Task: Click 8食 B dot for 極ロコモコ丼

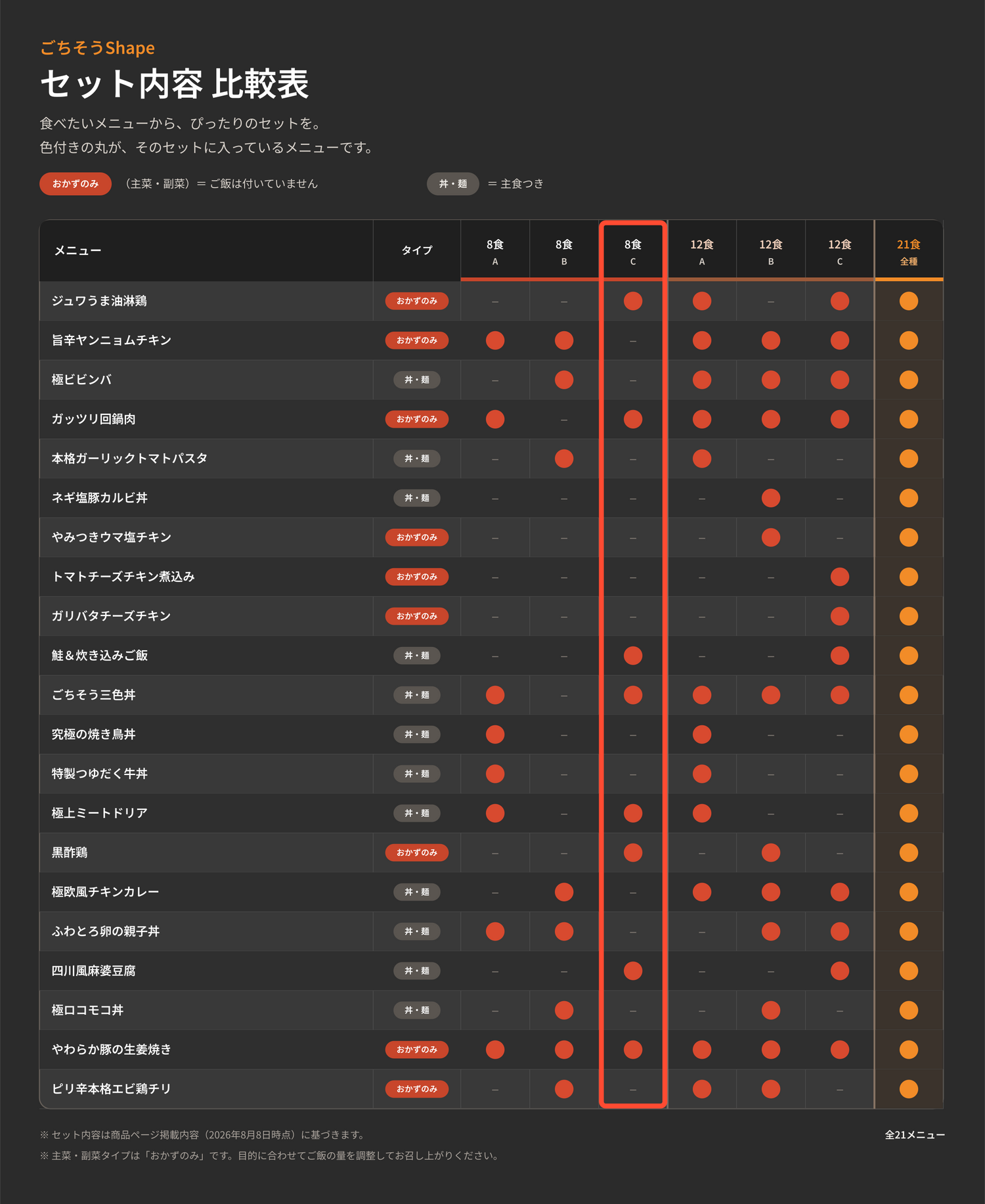Action: coord(564,1010)
